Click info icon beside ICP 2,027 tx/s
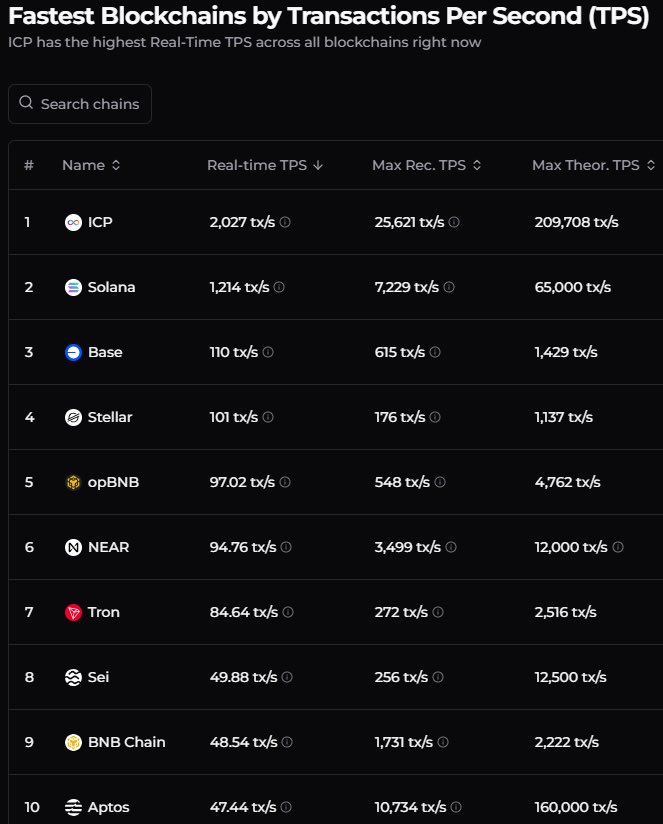 (x=285, y=222)
